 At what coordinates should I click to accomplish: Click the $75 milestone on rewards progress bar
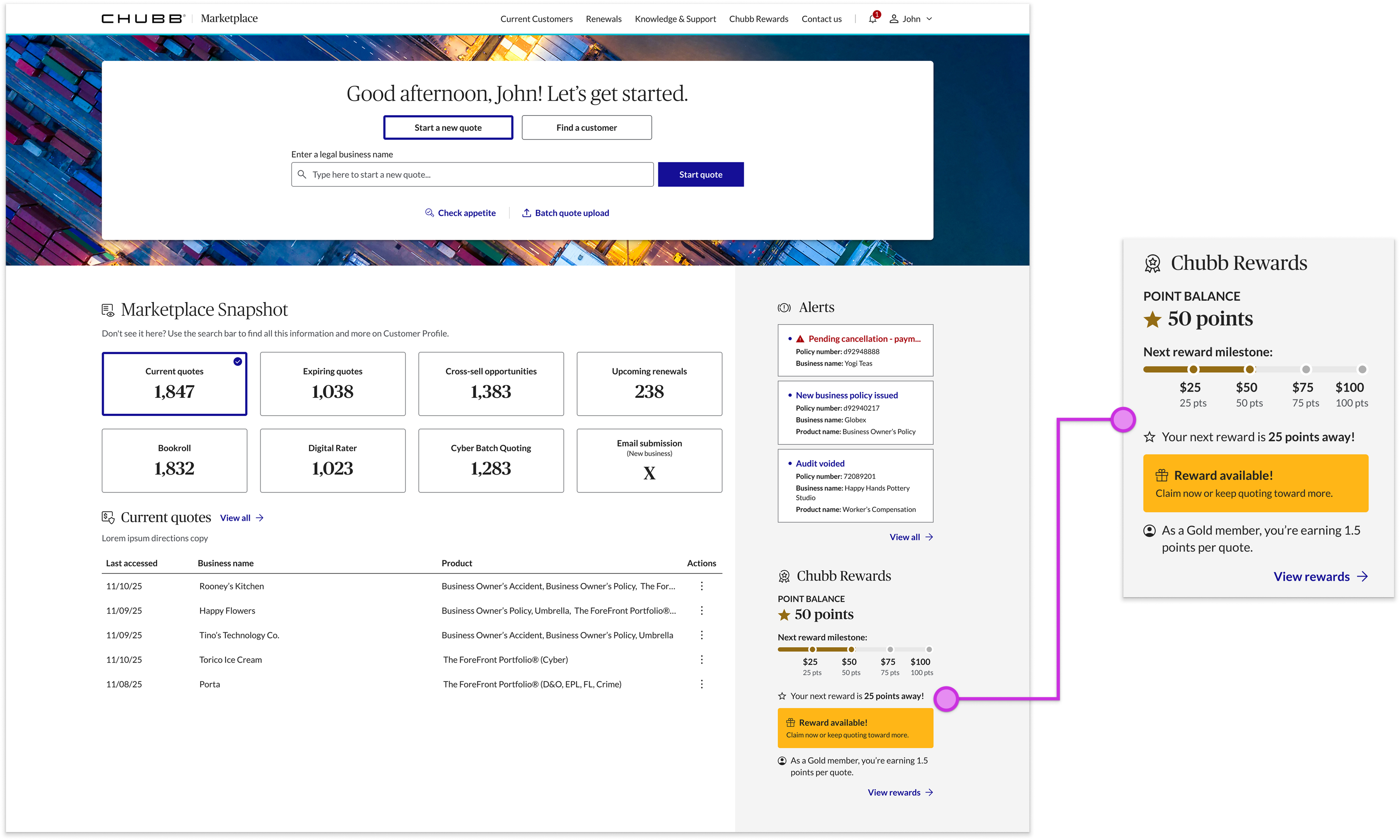(890, 649)
